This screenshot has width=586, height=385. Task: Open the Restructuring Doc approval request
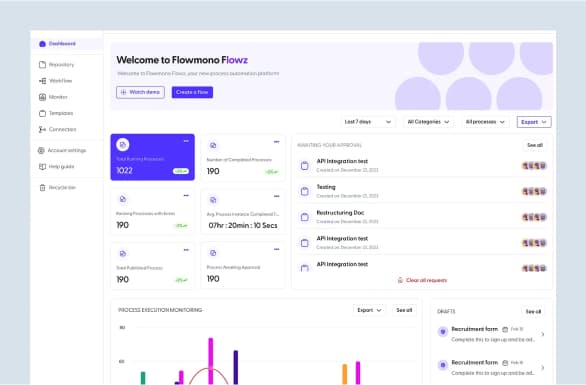coord(422,217)
